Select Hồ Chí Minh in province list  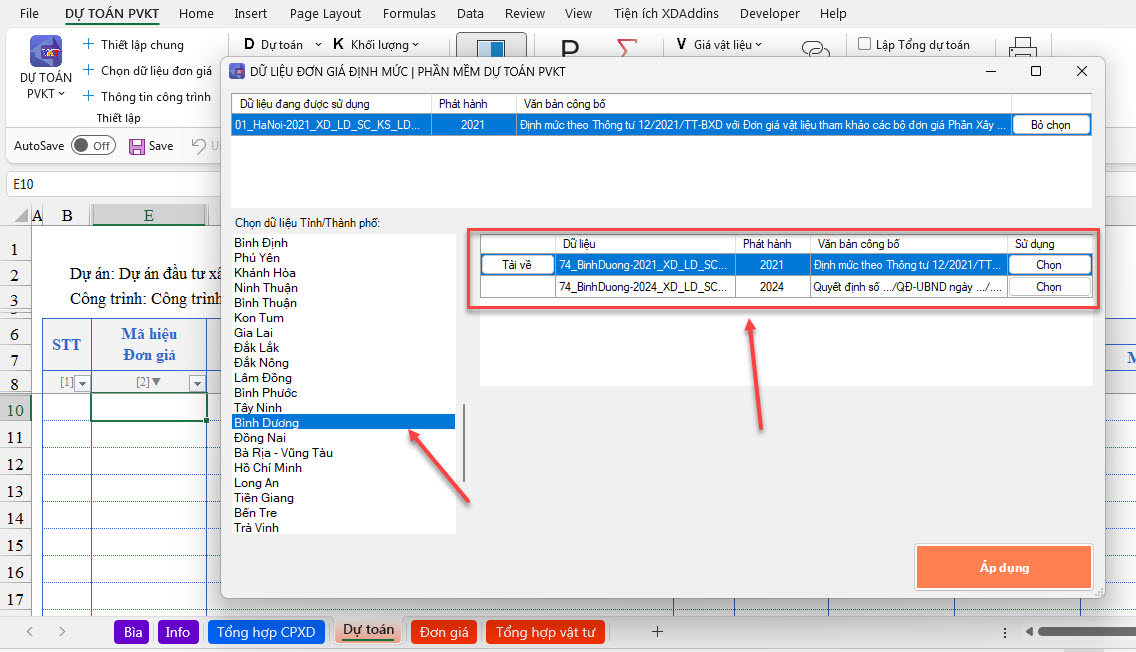pos(268,468)
